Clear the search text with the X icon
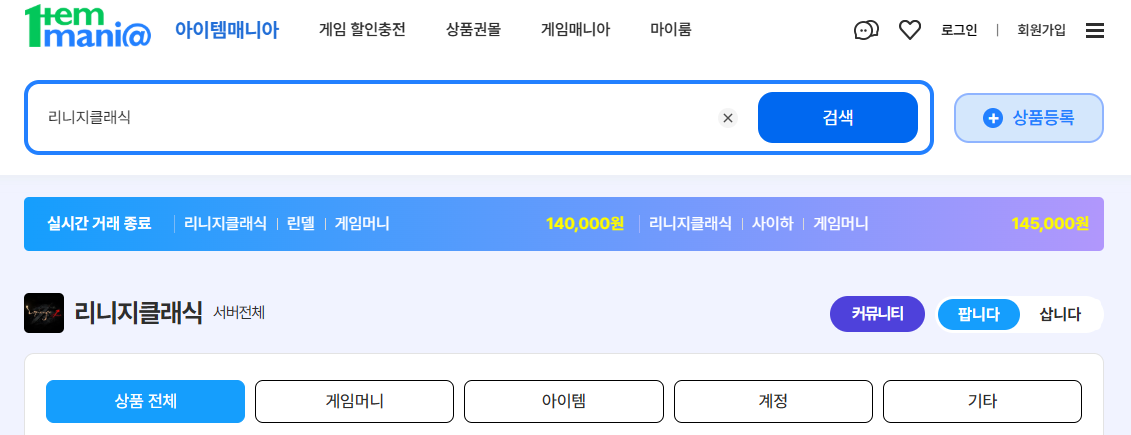Viewport: 1131px width, 435px height. coord(728,118)
